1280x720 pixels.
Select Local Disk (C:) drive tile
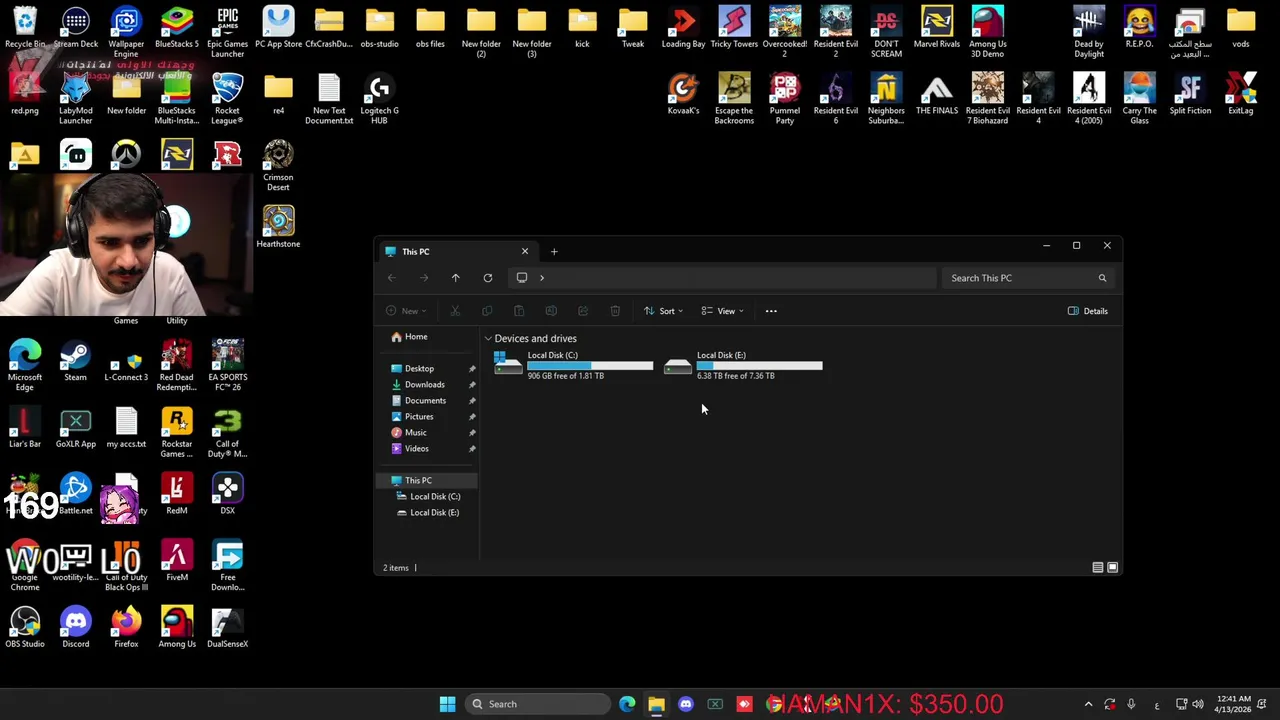pyautogui.click(x=574, y=365)
